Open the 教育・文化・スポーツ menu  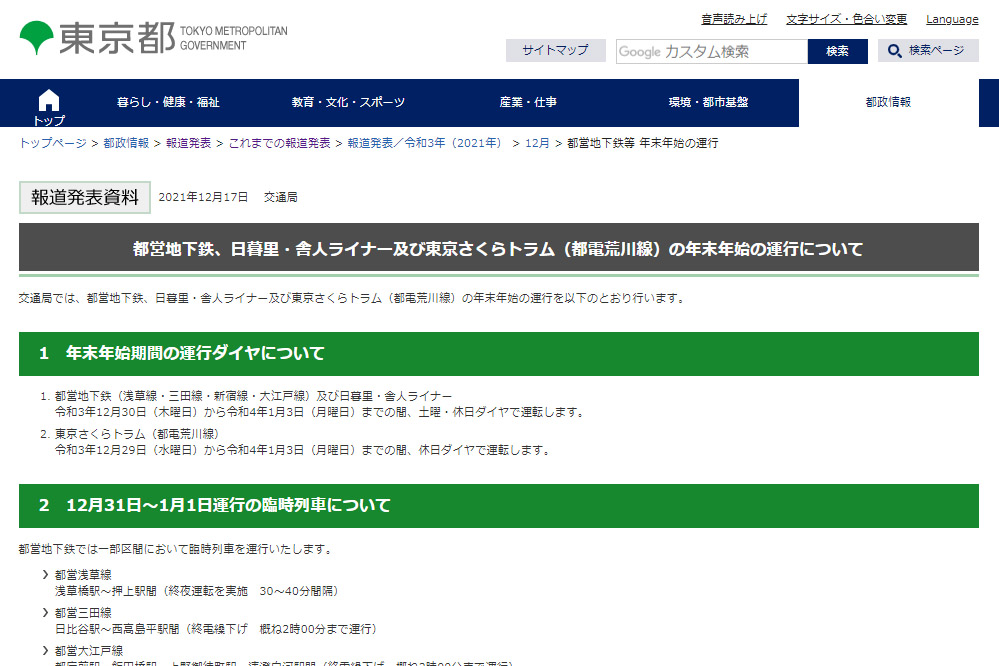coord(349,103)
